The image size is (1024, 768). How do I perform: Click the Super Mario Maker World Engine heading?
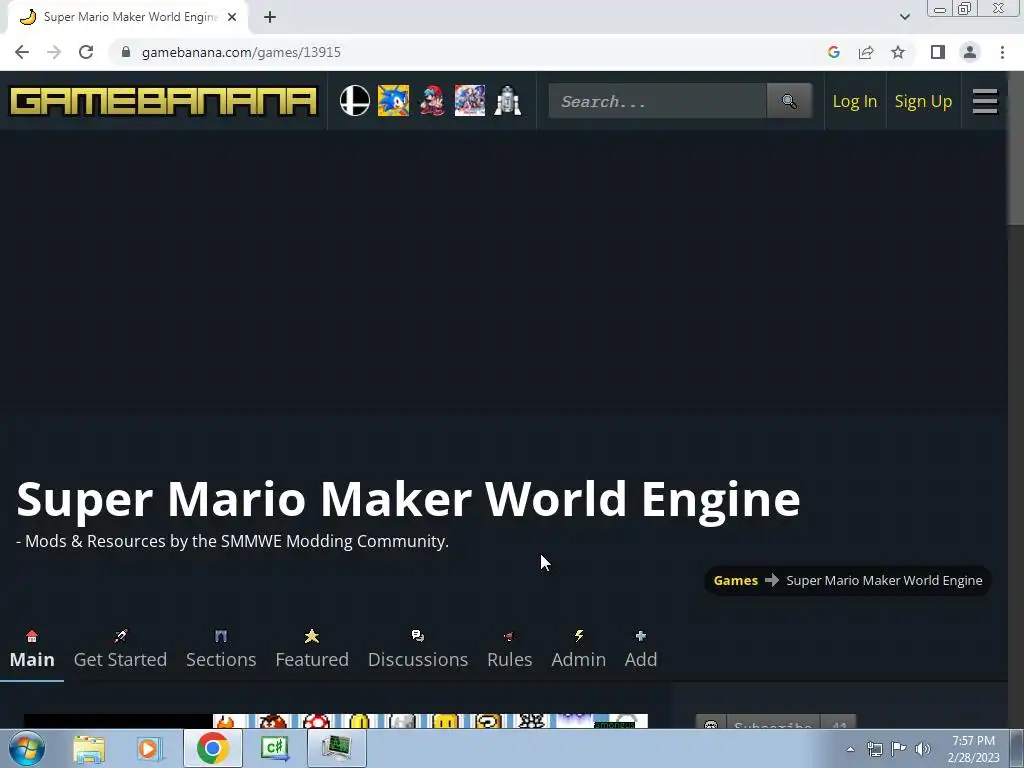(x=408, y=499)
